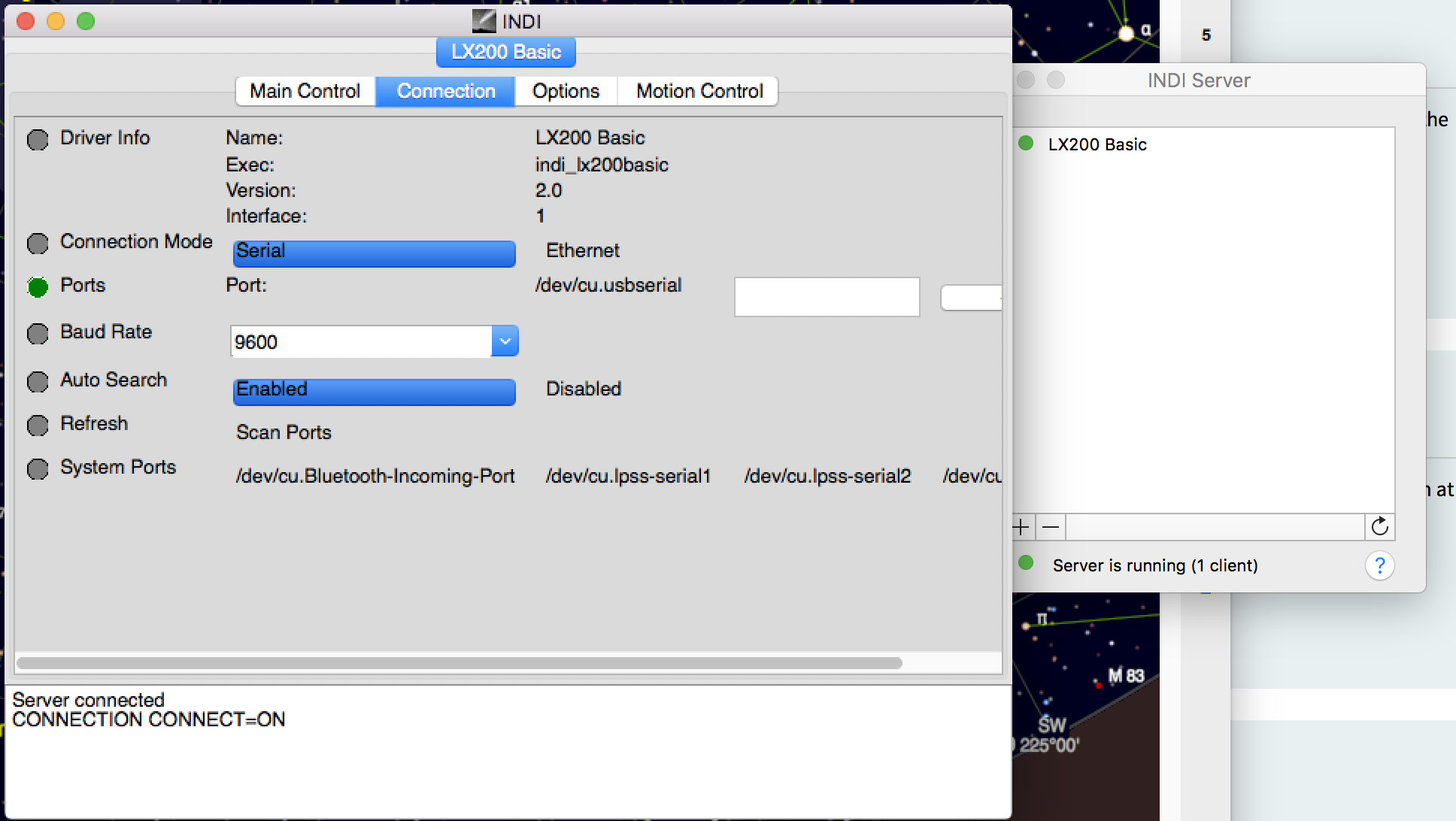Viewport: 1456px width, 821px height.
Task: Choose the /dev/cu.lpss-serial1 system port
Action: click(629, 476)
